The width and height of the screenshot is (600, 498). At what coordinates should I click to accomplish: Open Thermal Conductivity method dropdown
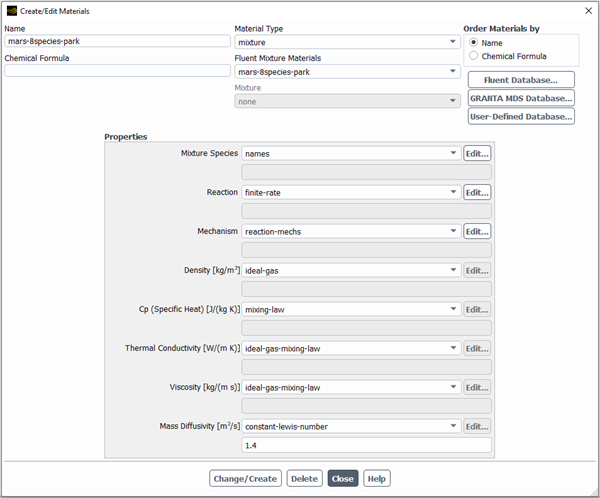(x=351, y=349)
